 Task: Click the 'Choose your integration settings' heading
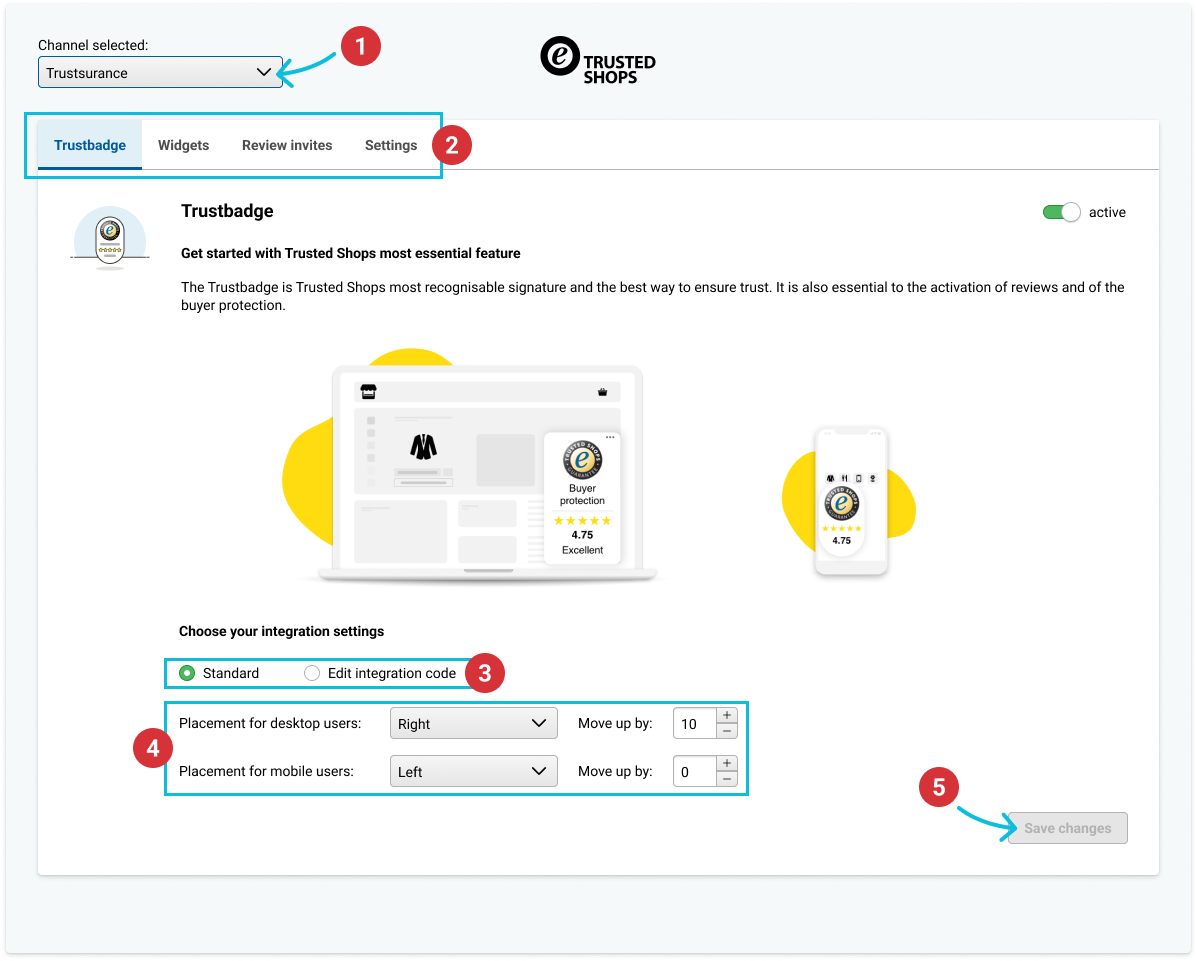(x=281, y=632)
